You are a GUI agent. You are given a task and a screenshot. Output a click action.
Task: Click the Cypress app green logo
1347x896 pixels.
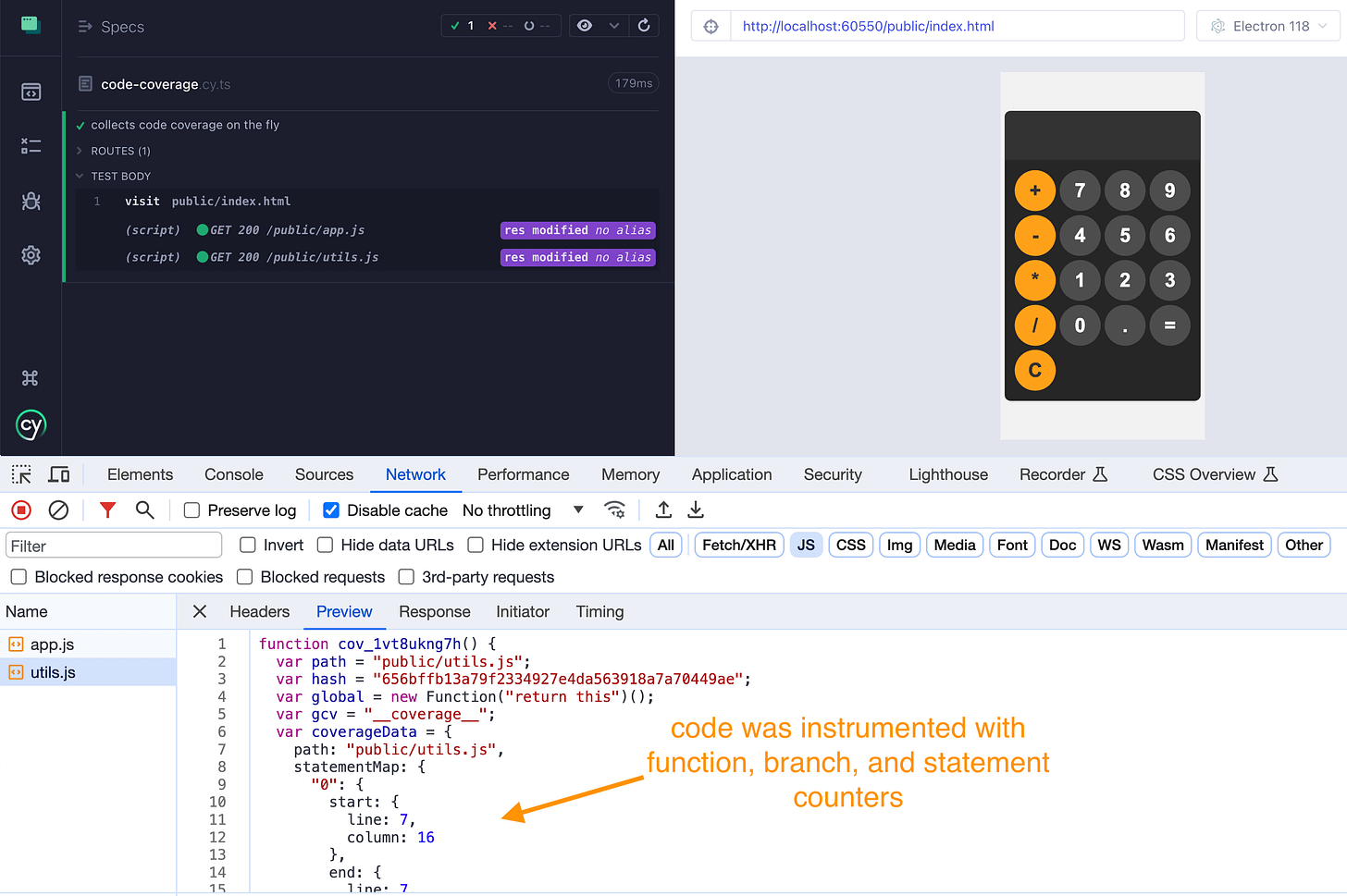click(31, 25)
